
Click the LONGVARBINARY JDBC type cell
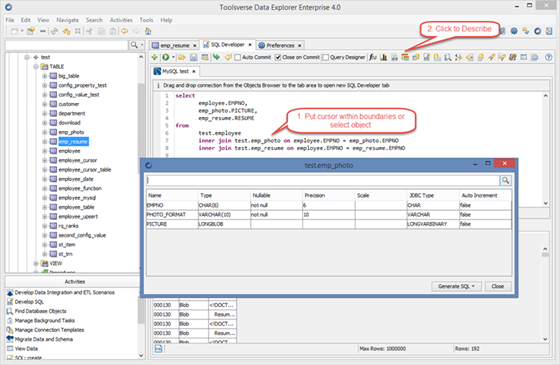[x=433, y=224]
